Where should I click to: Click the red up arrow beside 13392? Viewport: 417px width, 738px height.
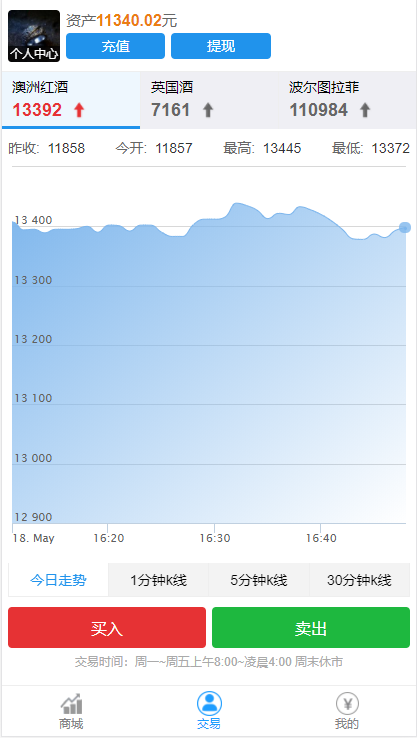pos(79,110)
